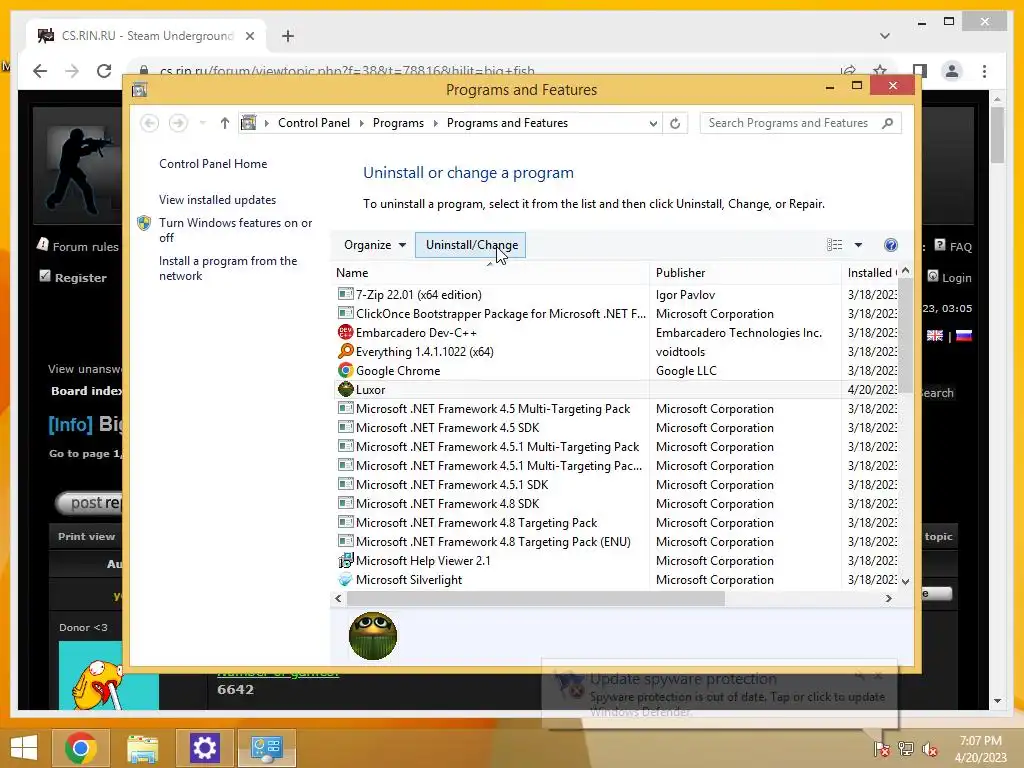Open a new tab in Chrome
The height and width of the screenshot is (768, 1024).
288,36
